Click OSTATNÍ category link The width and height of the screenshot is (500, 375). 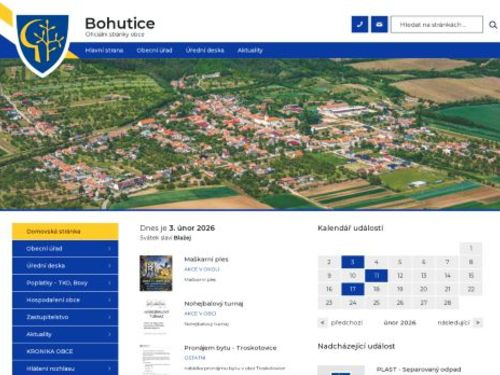coord(195,358)
